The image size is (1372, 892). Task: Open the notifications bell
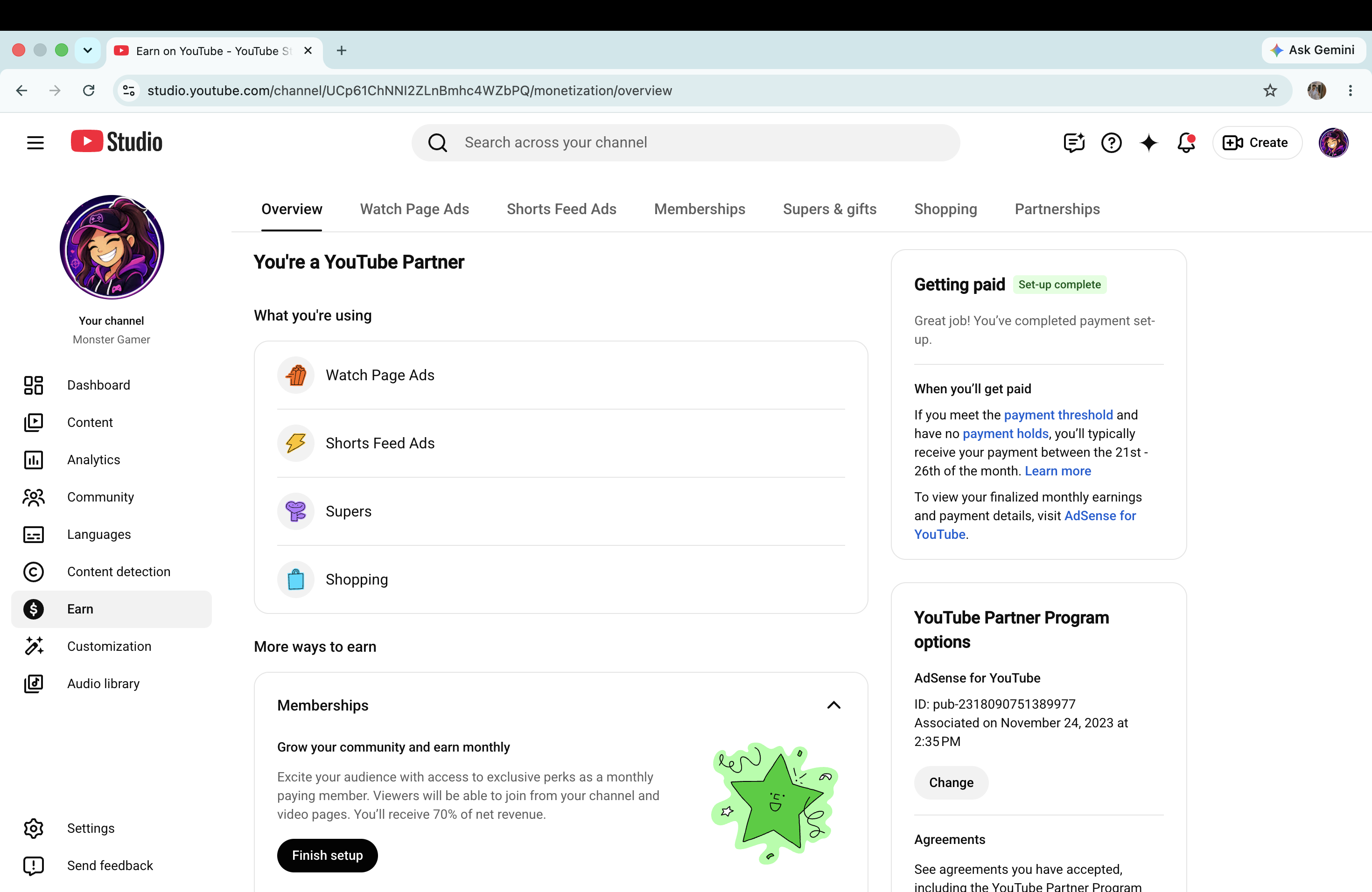[1186, 142]
